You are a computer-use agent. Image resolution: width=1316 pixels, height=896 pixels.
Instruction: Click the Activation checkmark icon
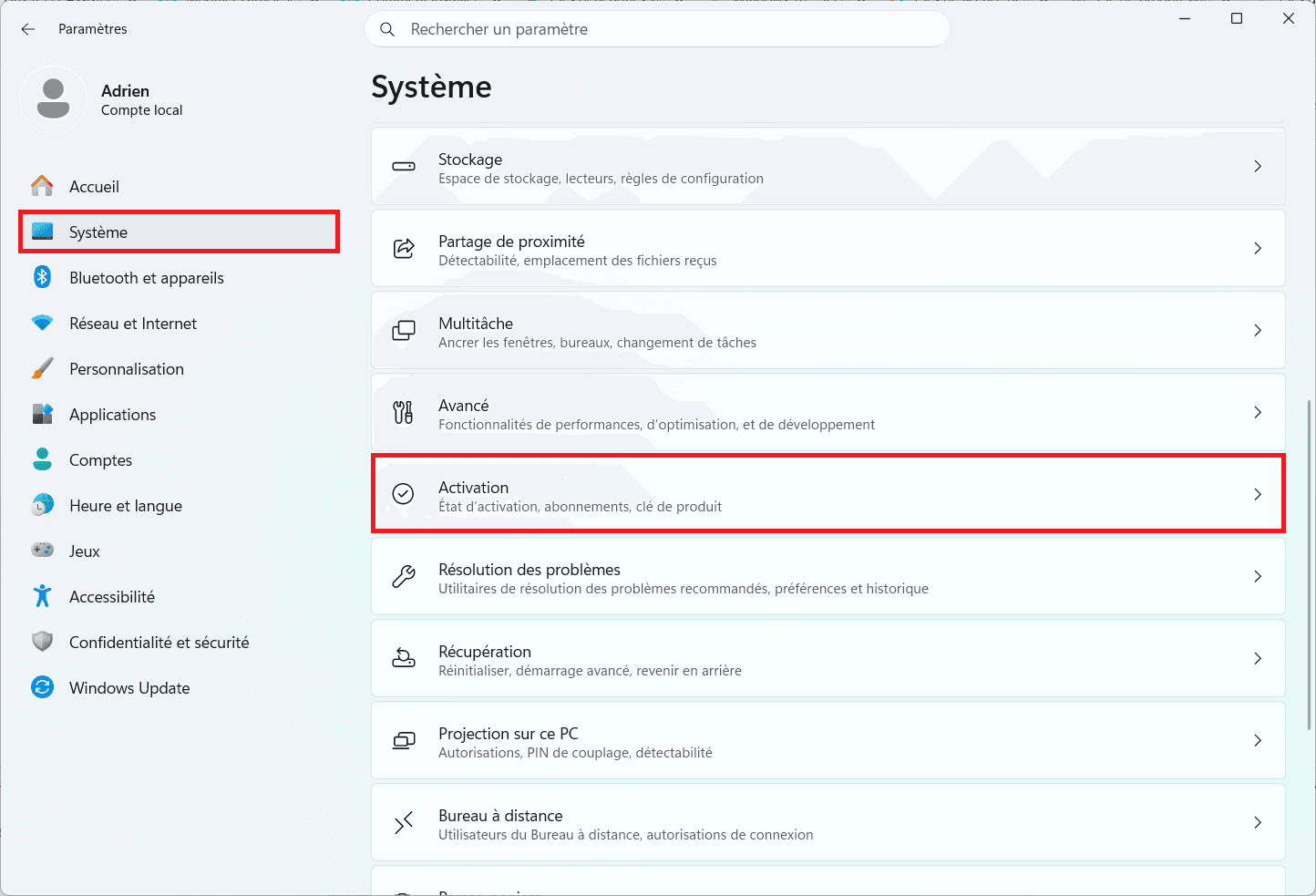point(403,494)
